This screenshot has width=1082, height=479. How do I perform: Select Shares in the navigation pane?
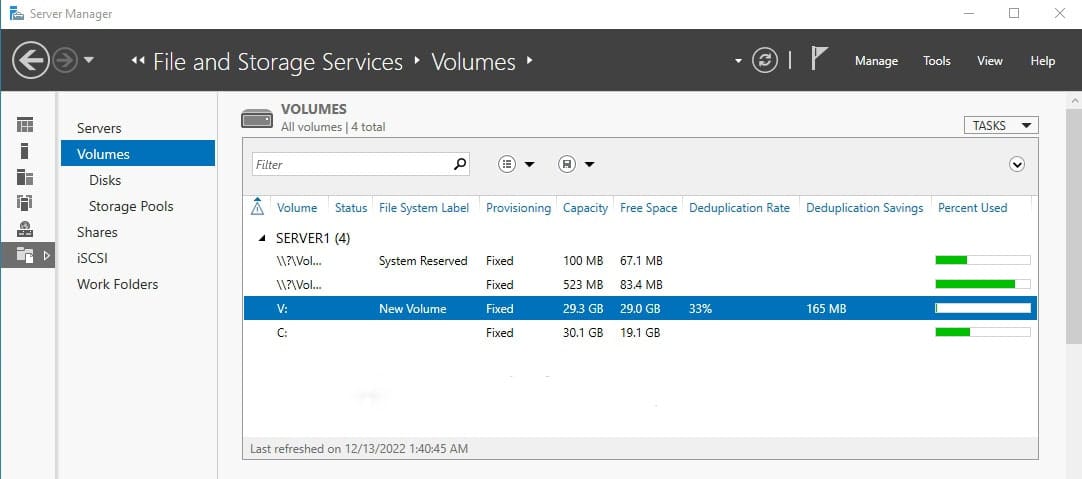click(x=97, y=232)
